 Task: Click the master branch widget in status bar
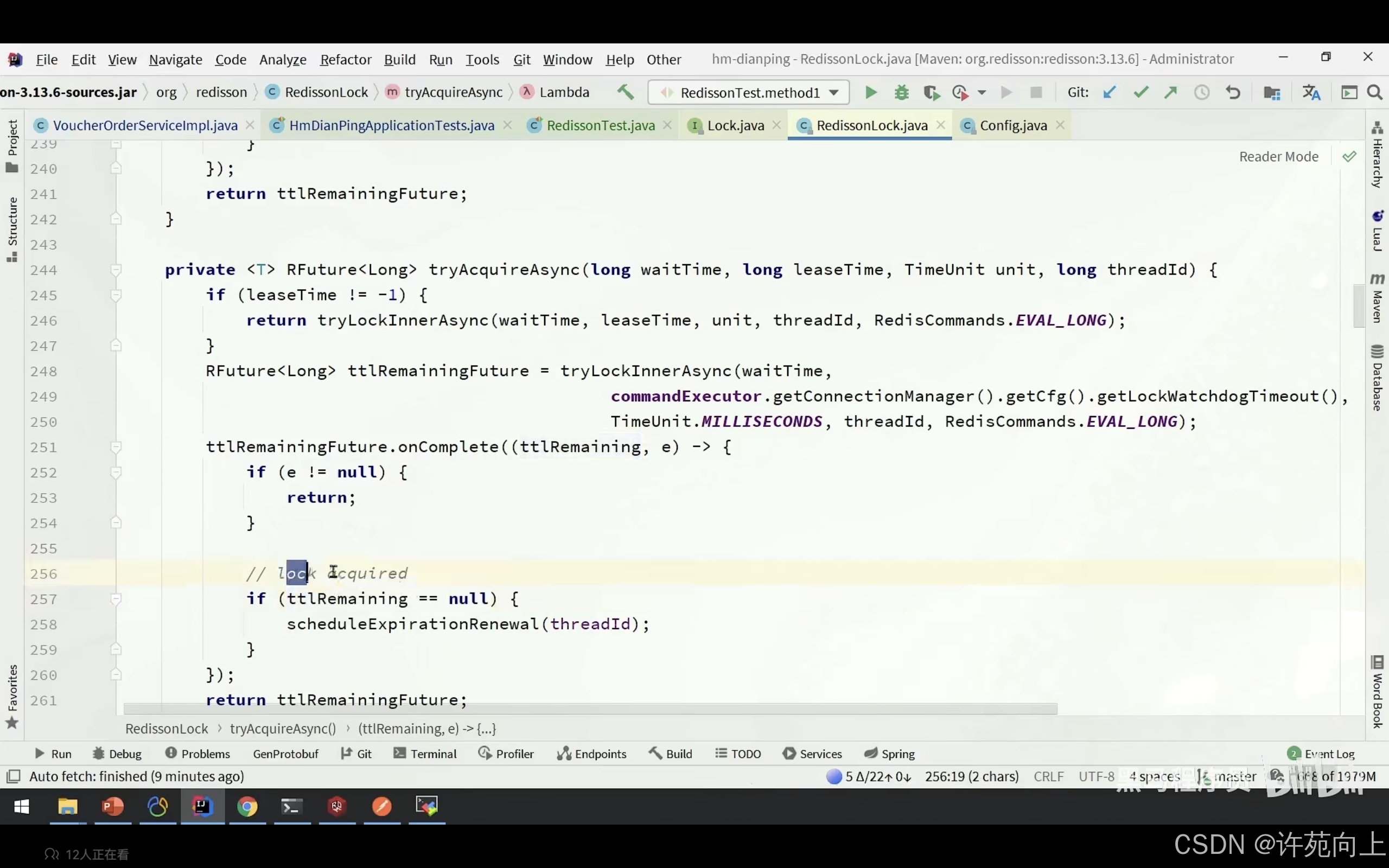tap(1228, 777)
